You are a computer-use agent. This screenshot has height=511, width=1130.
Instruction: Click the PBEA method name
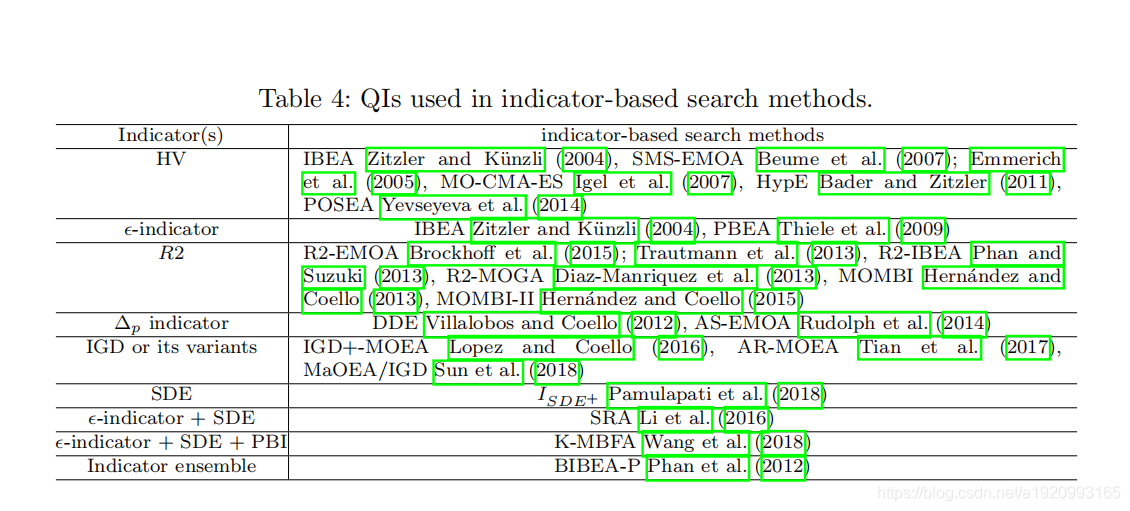click(x=743, y=229)
